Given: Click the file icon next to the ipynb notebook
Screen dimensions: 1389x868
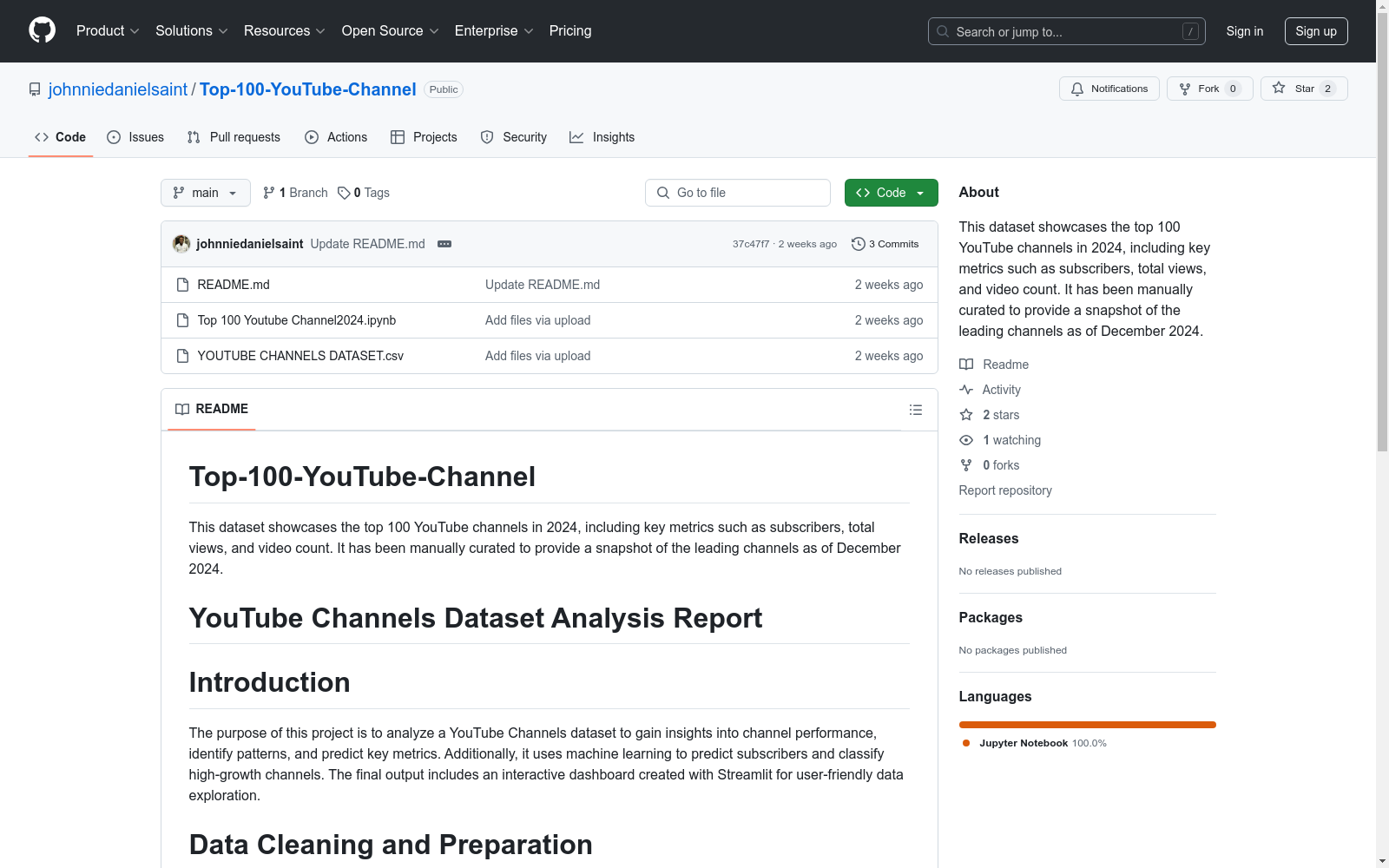Looking at the screenshot, I should click(x=182, y=320).
